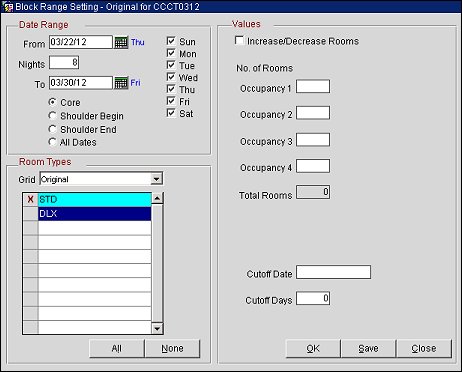Click the To date field 03/30/12
Image resolution: width=462 pixels, height=372 pixels.
81,83
